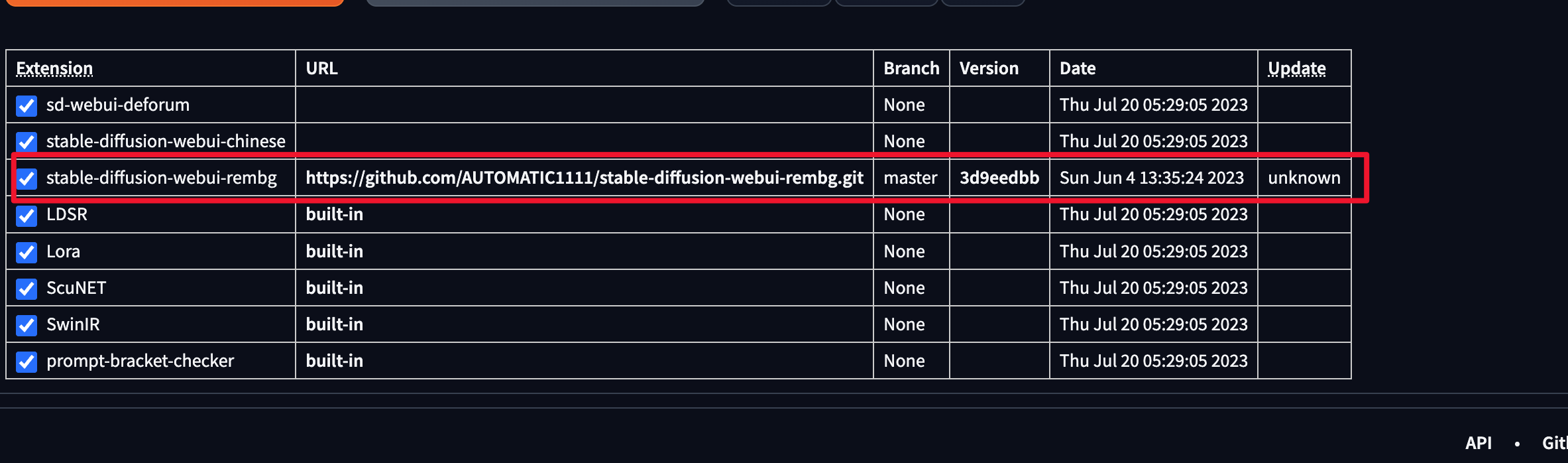This screenshot has width=1568, height=463.
Task: Uncheck the prompt-bracket-checker extension checkbox
Action: pos(27,362)
